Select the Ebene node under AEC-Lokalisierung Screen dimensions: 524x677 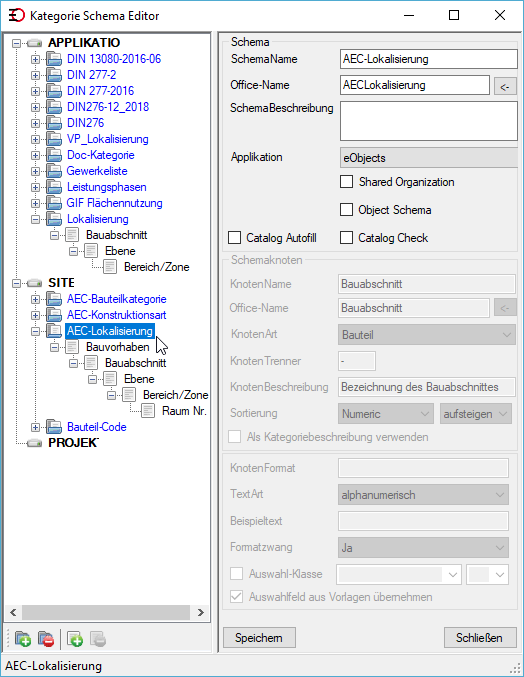(139, 379)
